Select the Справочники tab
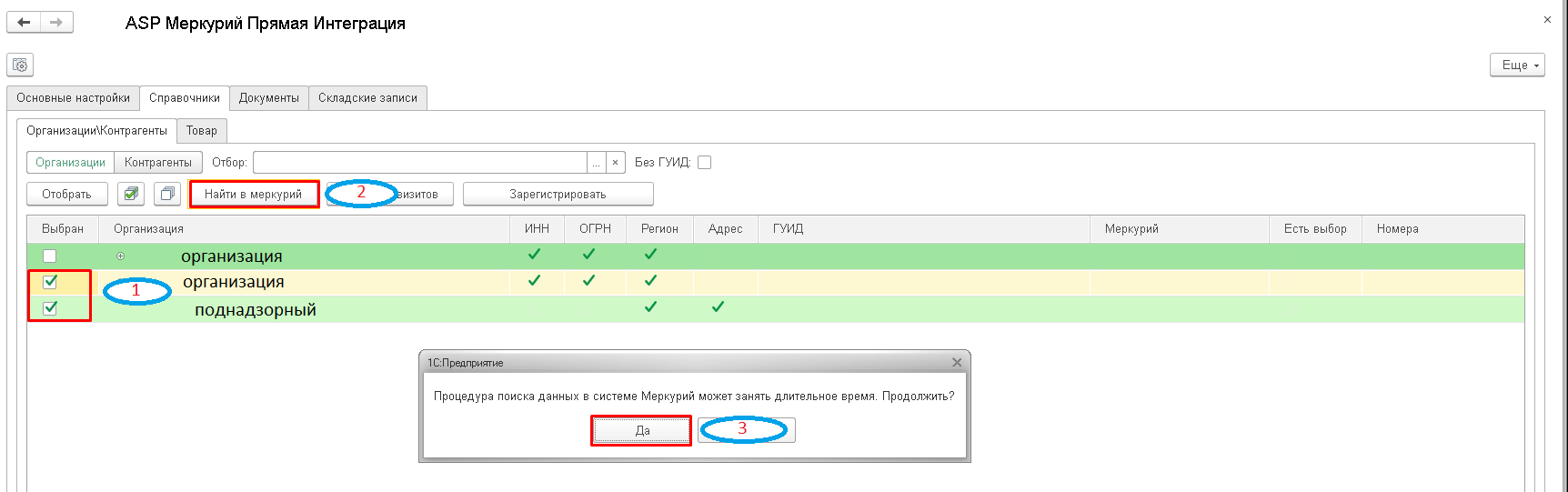This screenshot has height=492, width=1568. 185,97
